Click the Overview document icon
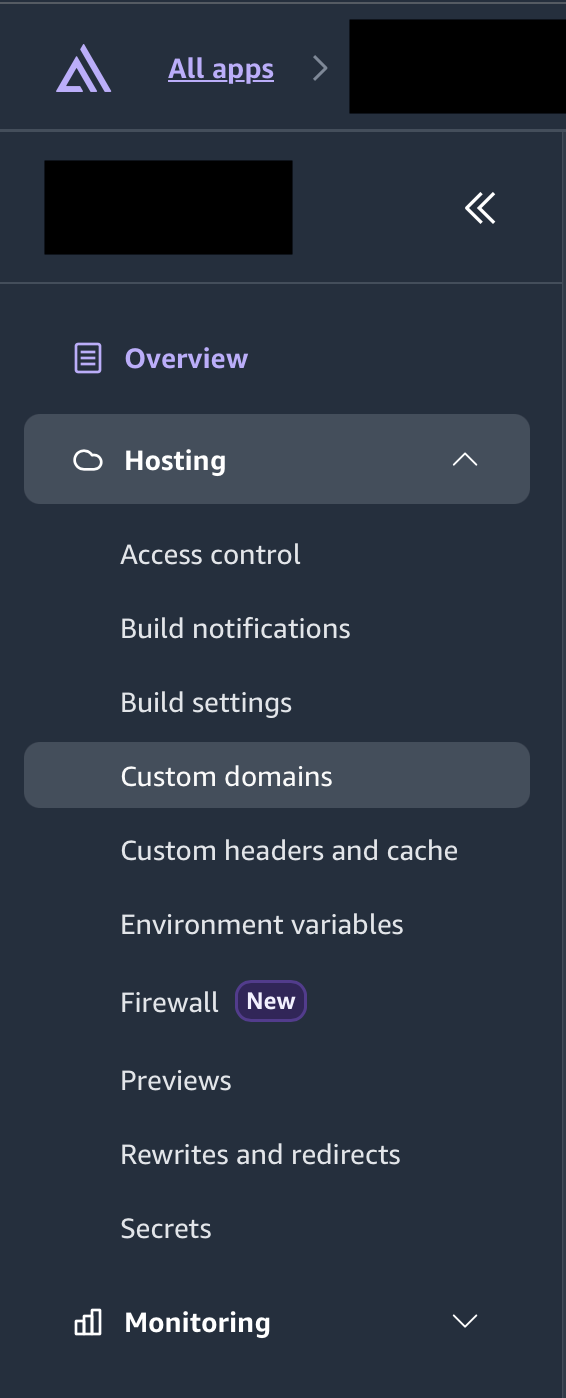 click(x=88, y=358)
